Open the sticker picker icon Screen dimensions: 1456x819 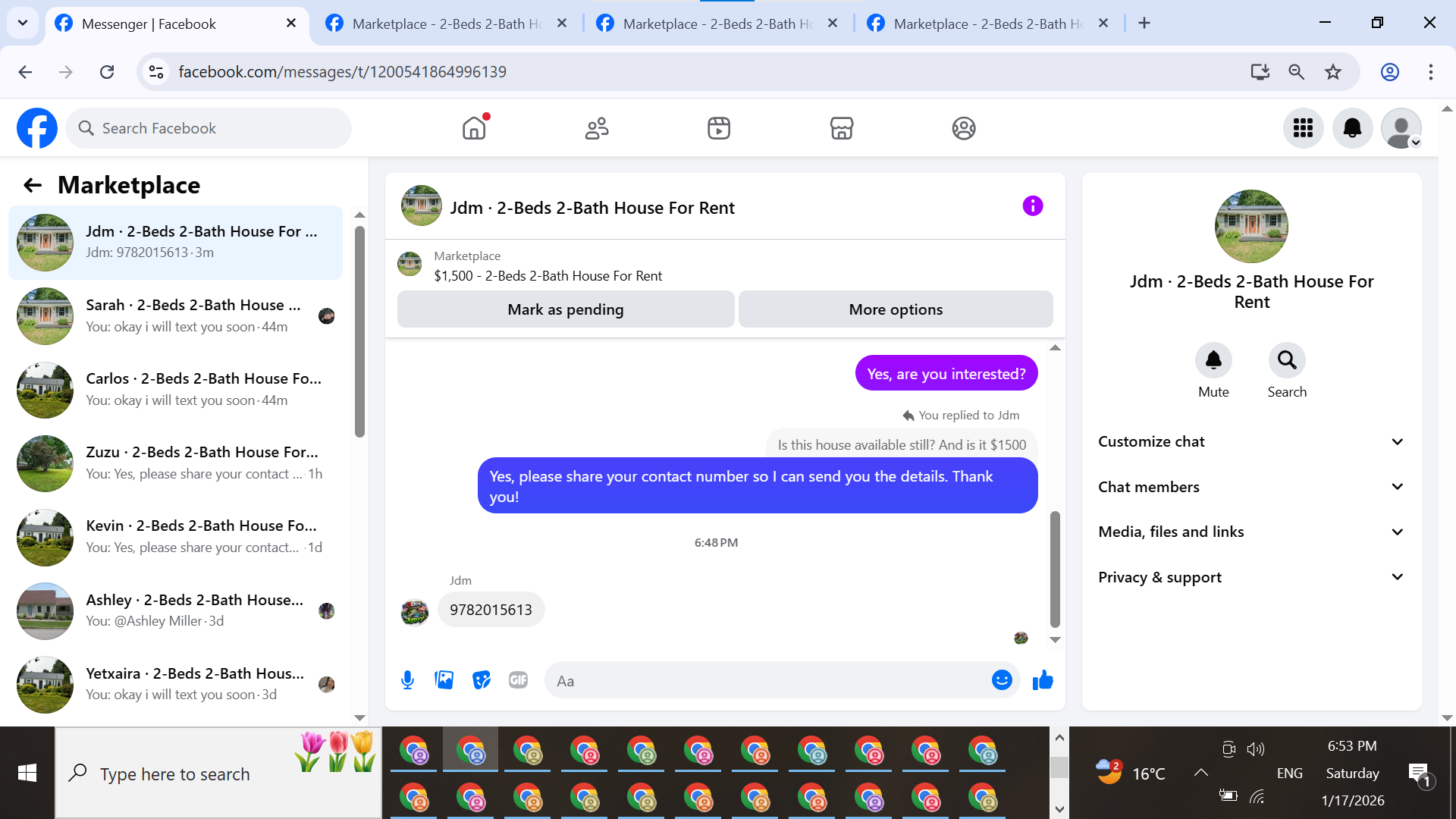pos(481,680)
